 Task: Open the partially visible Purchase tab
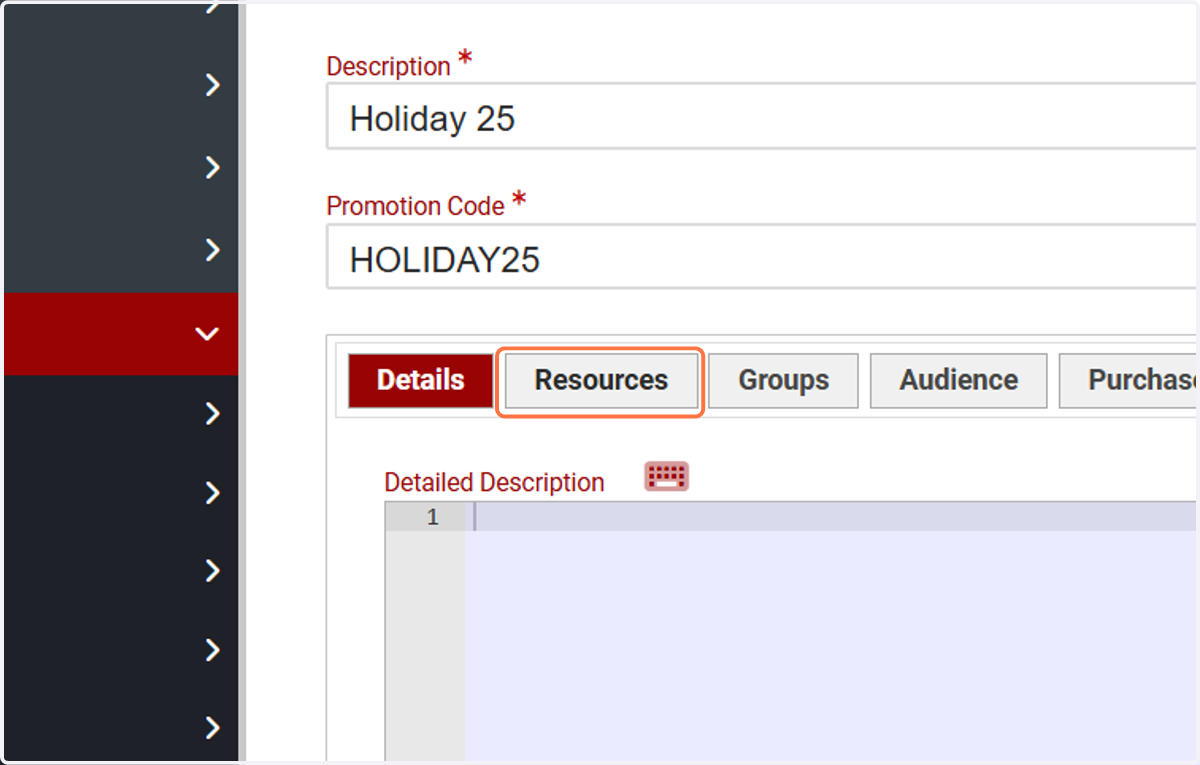click(1129, 380)
